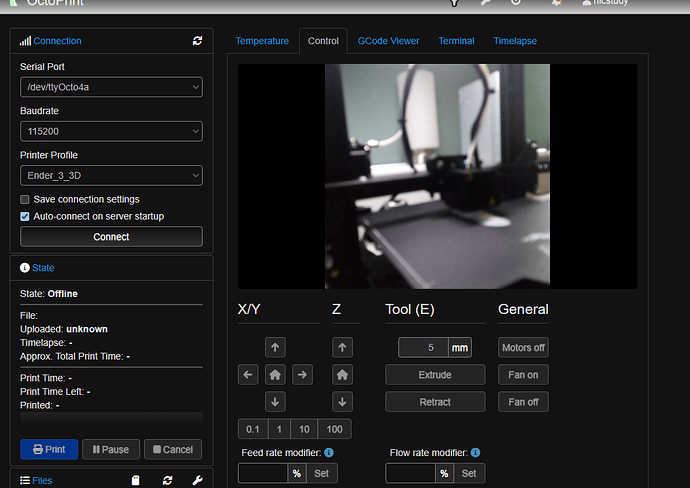Click SD card icon in Files header

click(x=136, y=480)
